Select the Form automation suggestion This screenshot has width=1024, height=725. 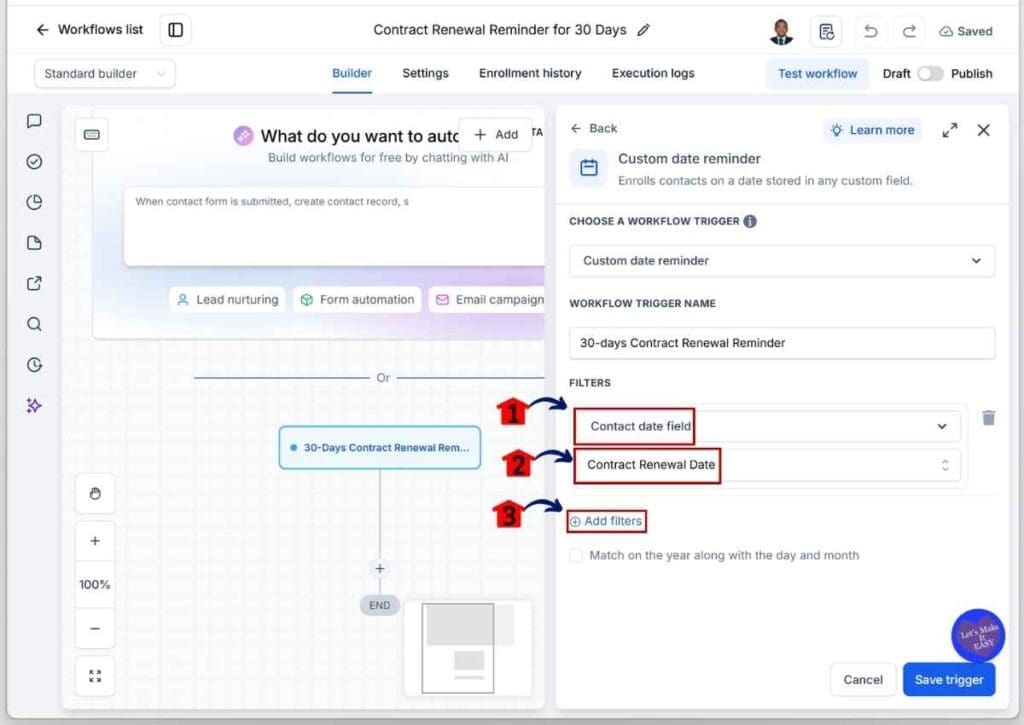click(357, 300)
